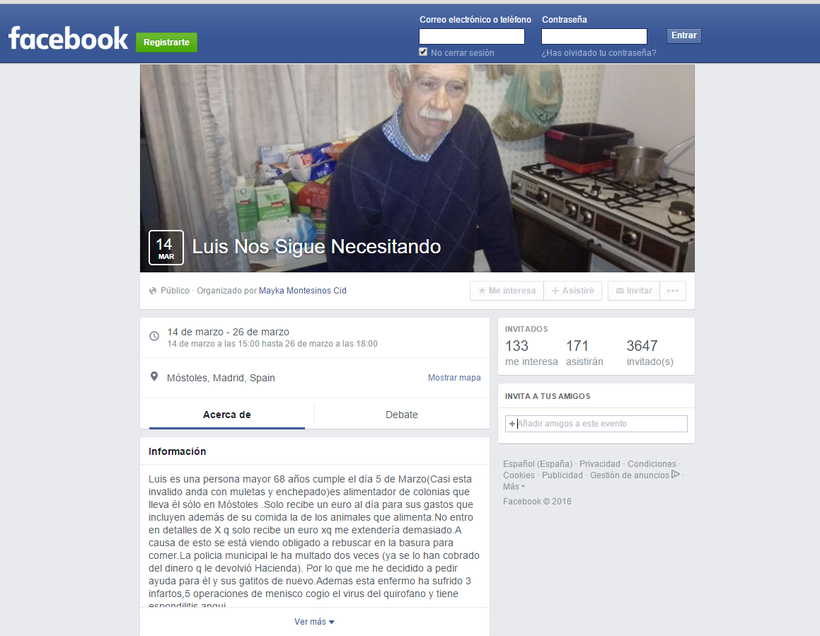Open the Más dropdown in the footer

(x=514, y=486)
